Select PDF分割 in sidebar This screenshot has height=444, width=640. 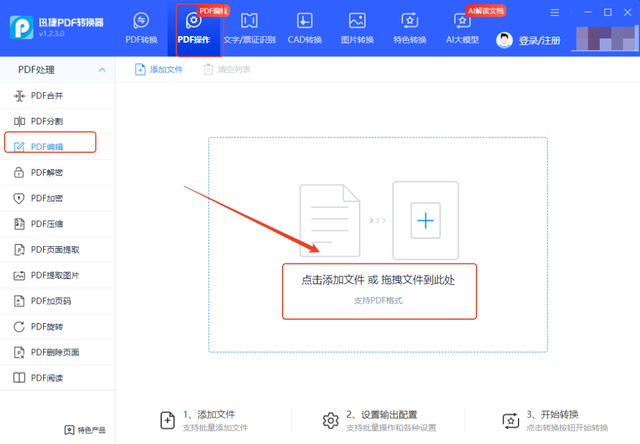[58, 121]
